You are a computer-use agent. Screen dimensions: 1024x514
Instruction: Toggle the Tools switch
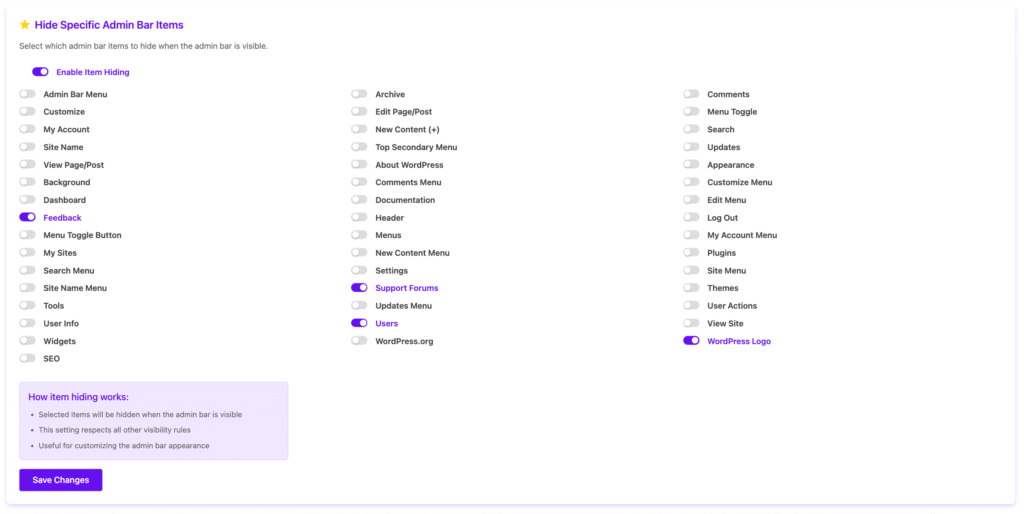[x=27, y=306]
